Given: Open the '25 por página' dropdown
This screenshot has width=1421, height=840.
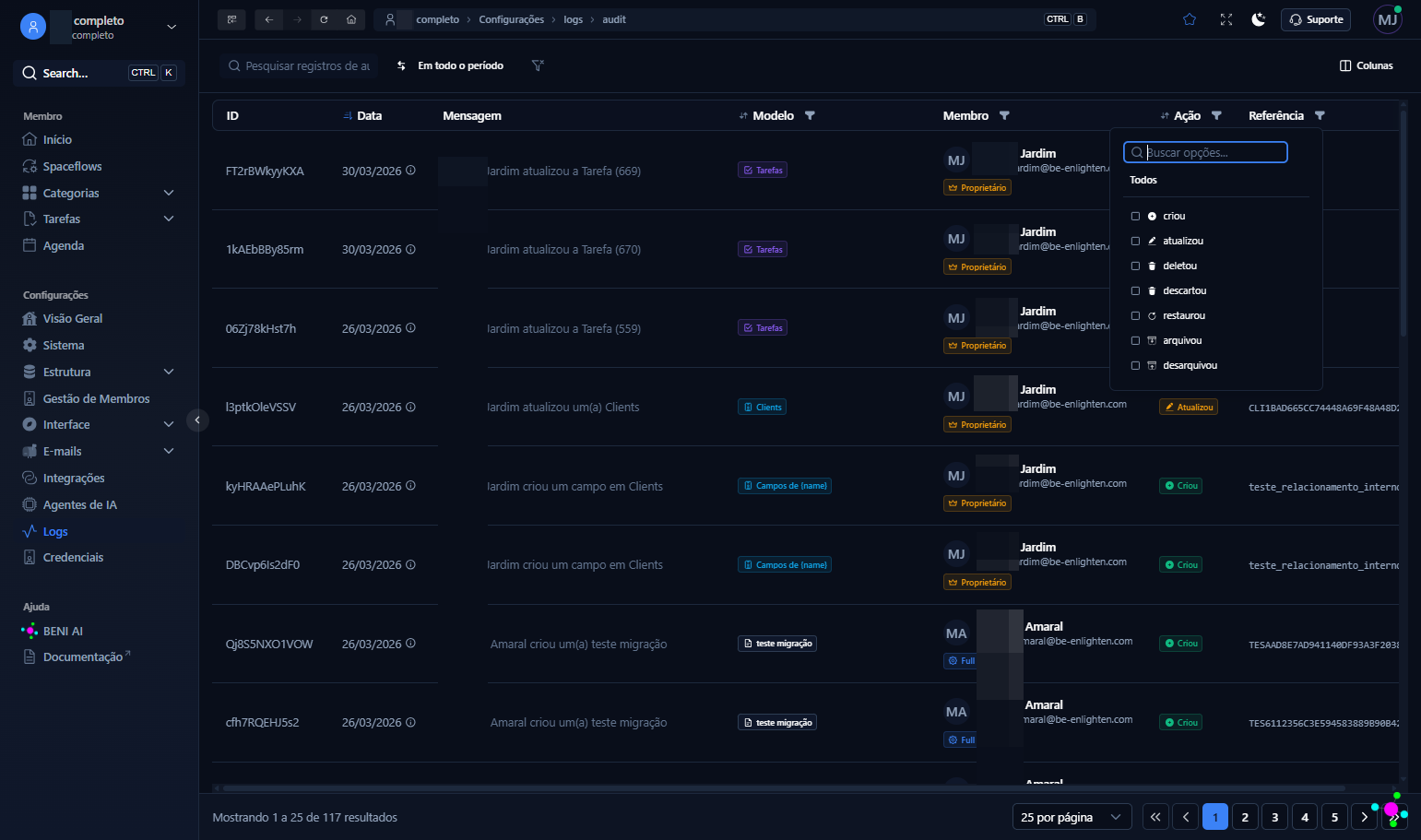Looking at the screenshot, I should coord(1072,817).
